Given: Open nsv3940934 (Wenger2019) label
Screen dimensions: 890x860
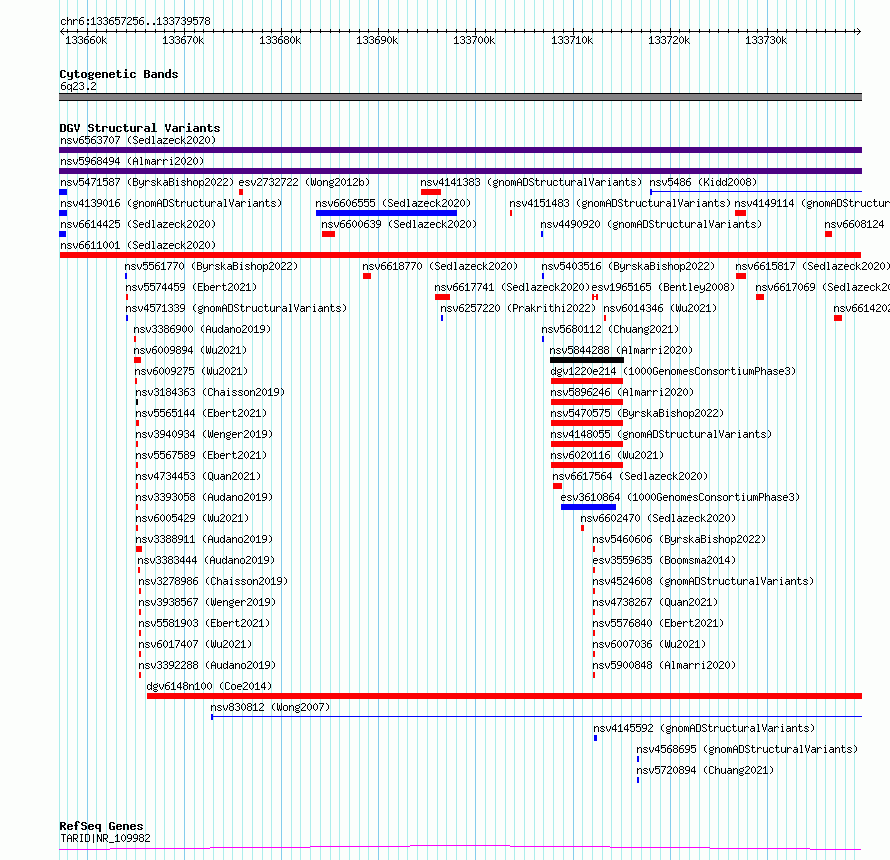Looking at the screenshot, I should pos(204,434).
